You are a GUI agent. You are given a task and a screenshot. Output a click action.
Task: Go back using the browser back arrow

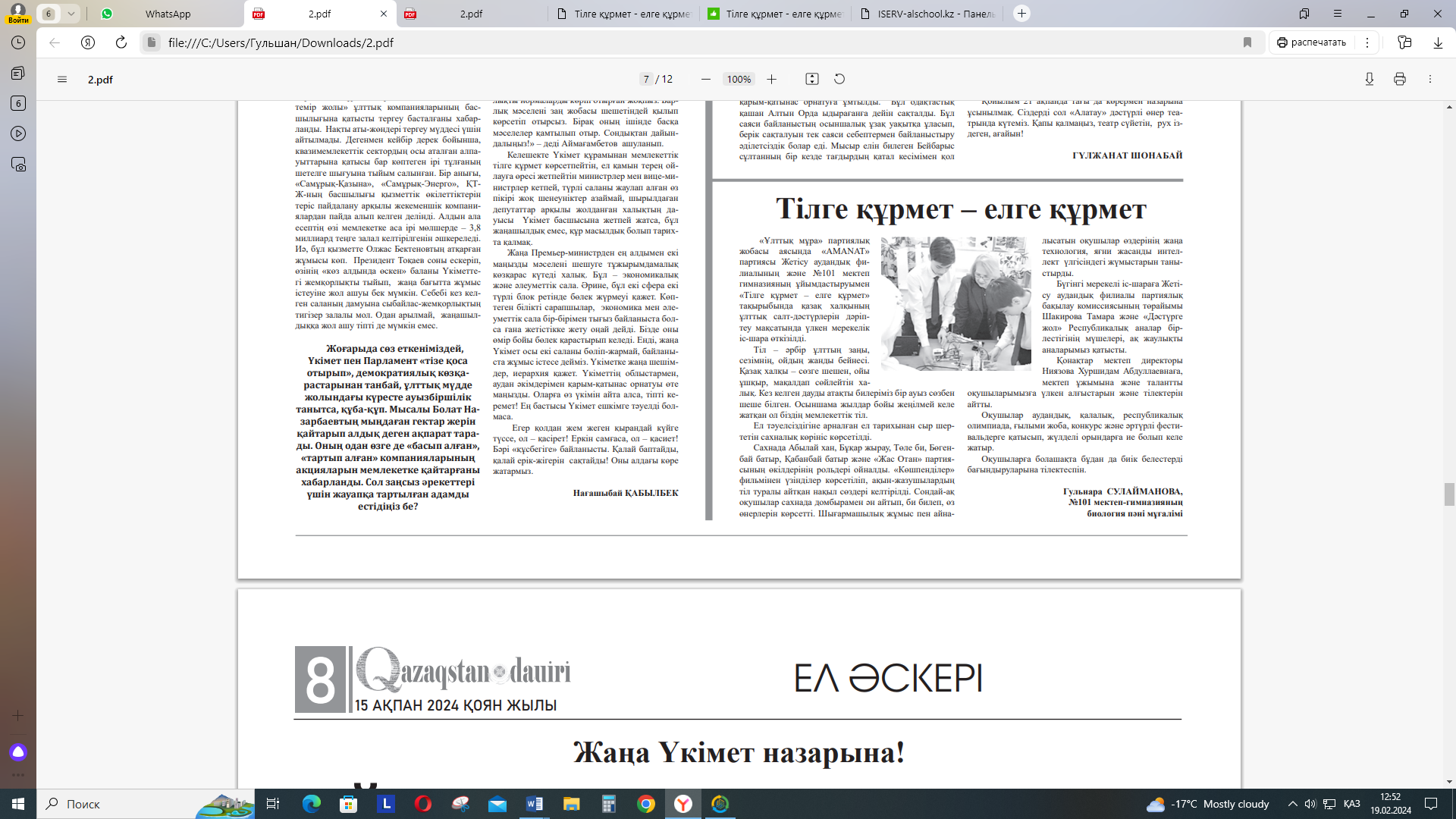pos(55,43)
